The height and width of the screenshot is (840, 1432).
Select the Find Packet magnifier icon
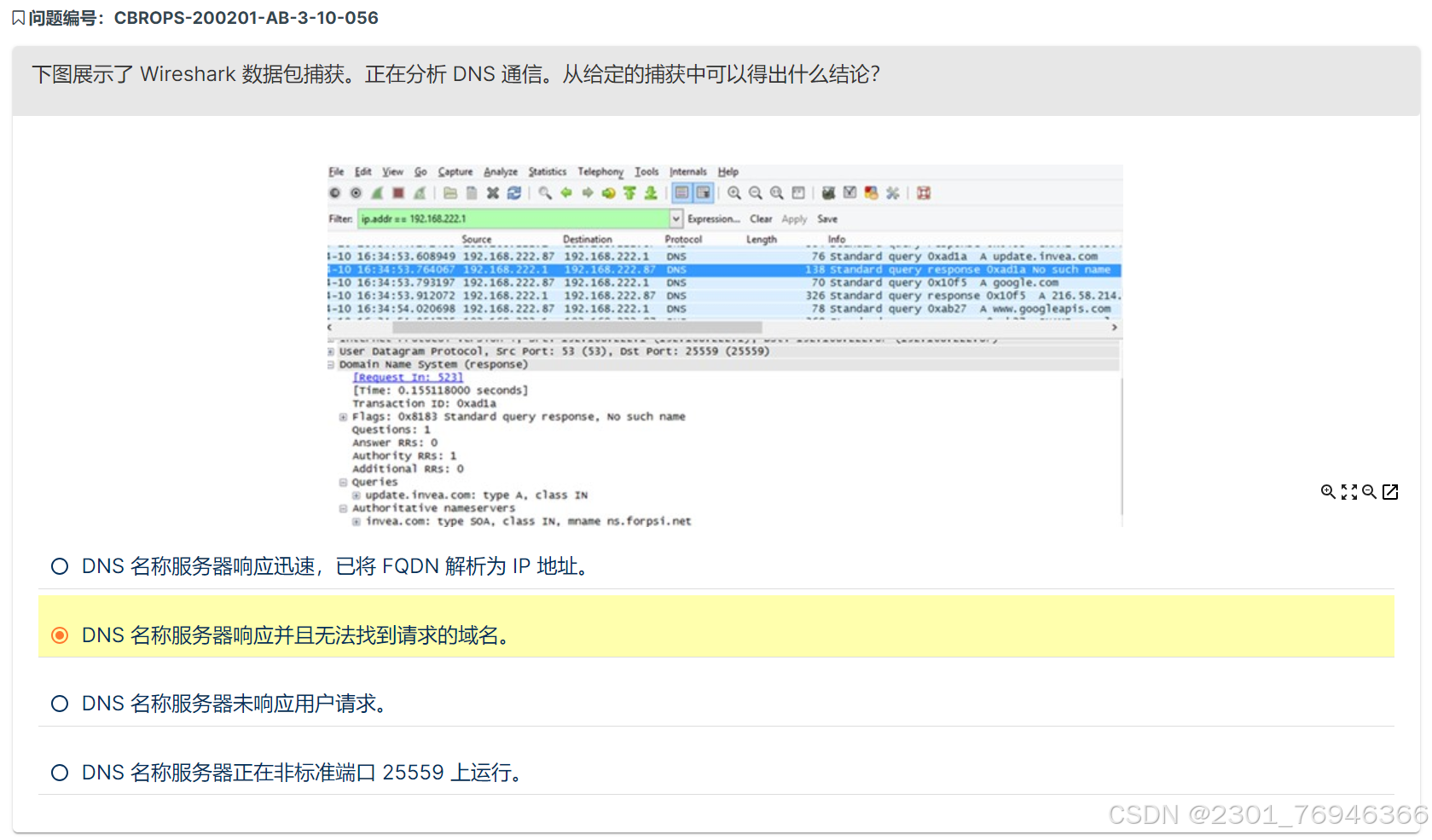pyautogui.click(x=544, y=193)
